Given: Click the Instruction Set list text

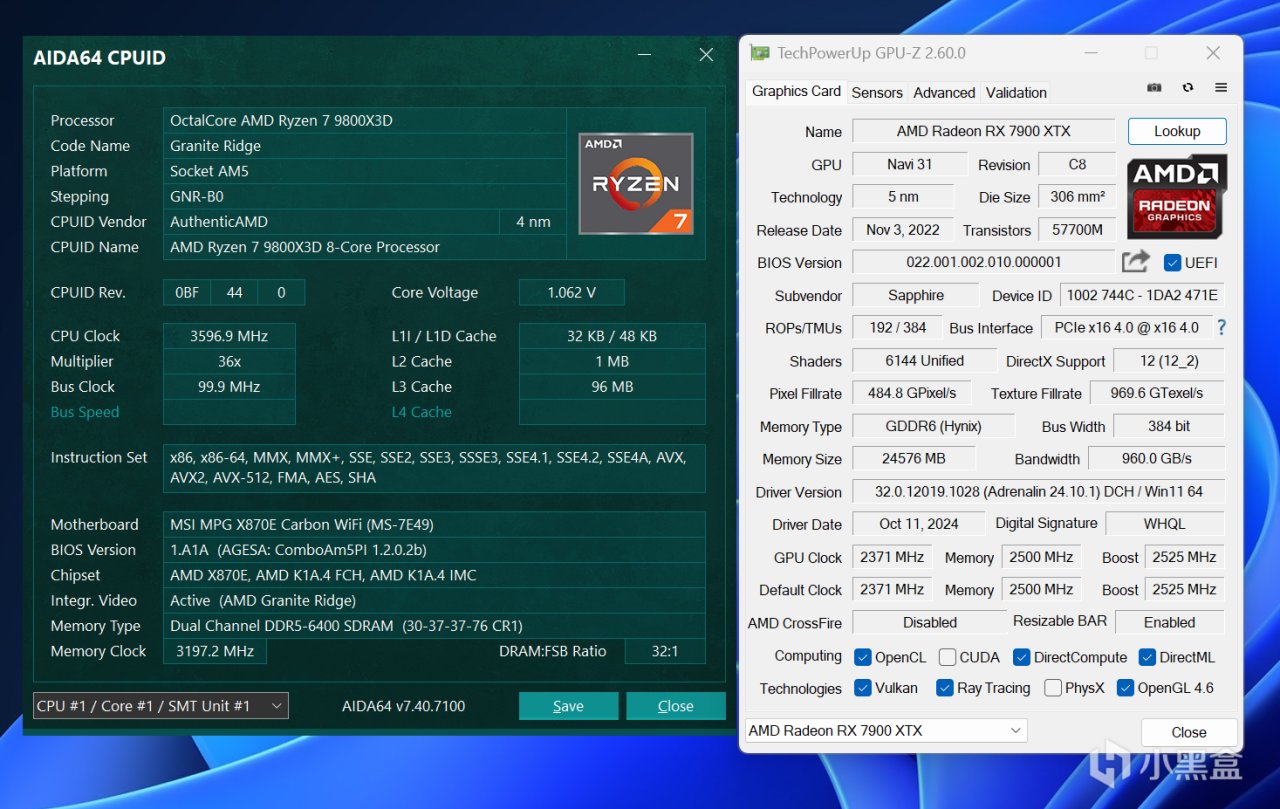Looking at the screenshot, I should click(434, 468).
